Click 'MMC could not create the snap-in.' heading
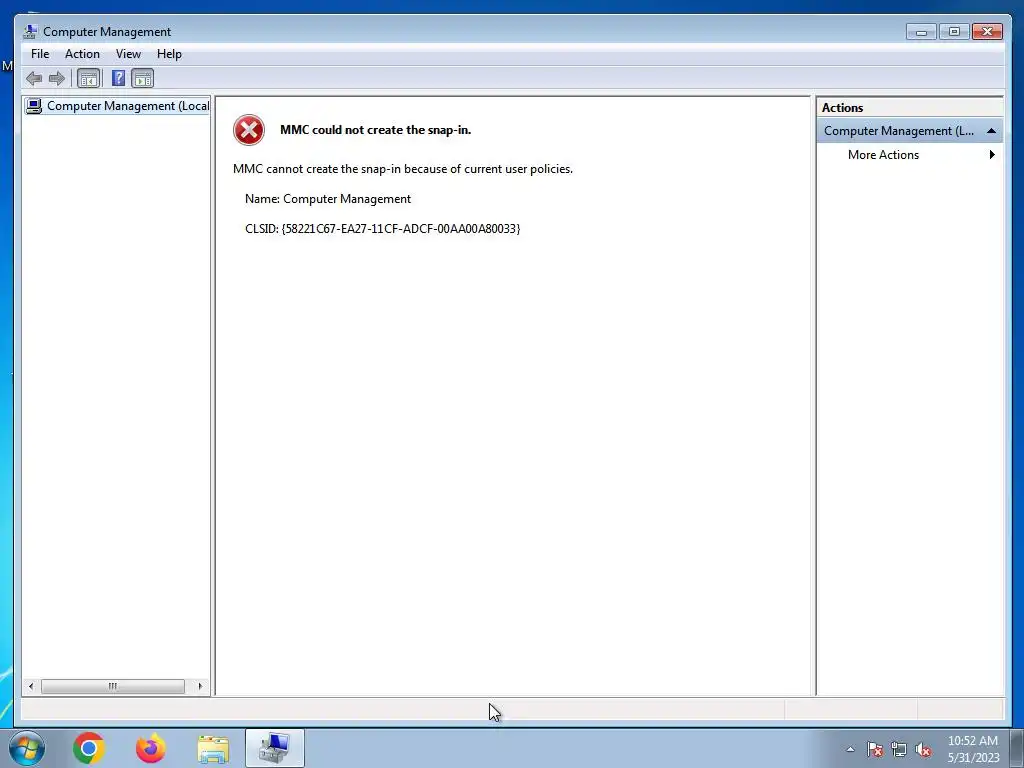This screenshot has width=1024, height=768. pyautogui.click(x=376, y=130)
